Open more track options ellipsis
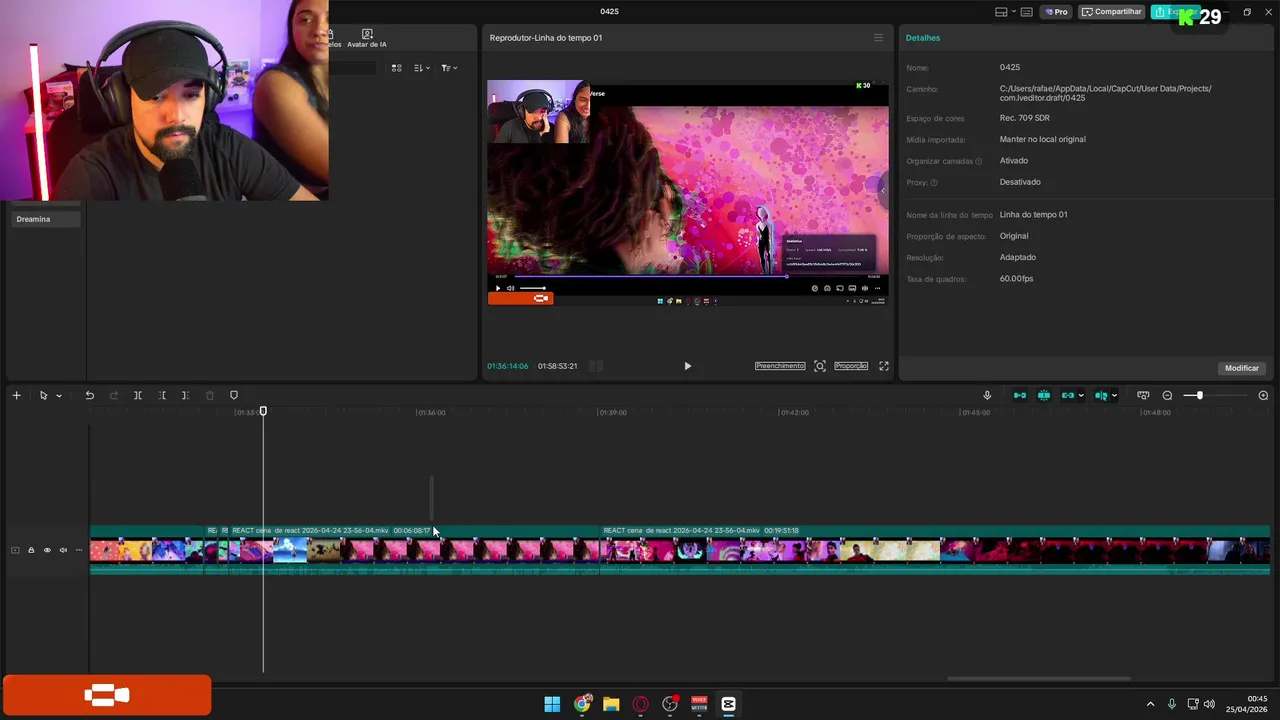 (x=79, y=550)
